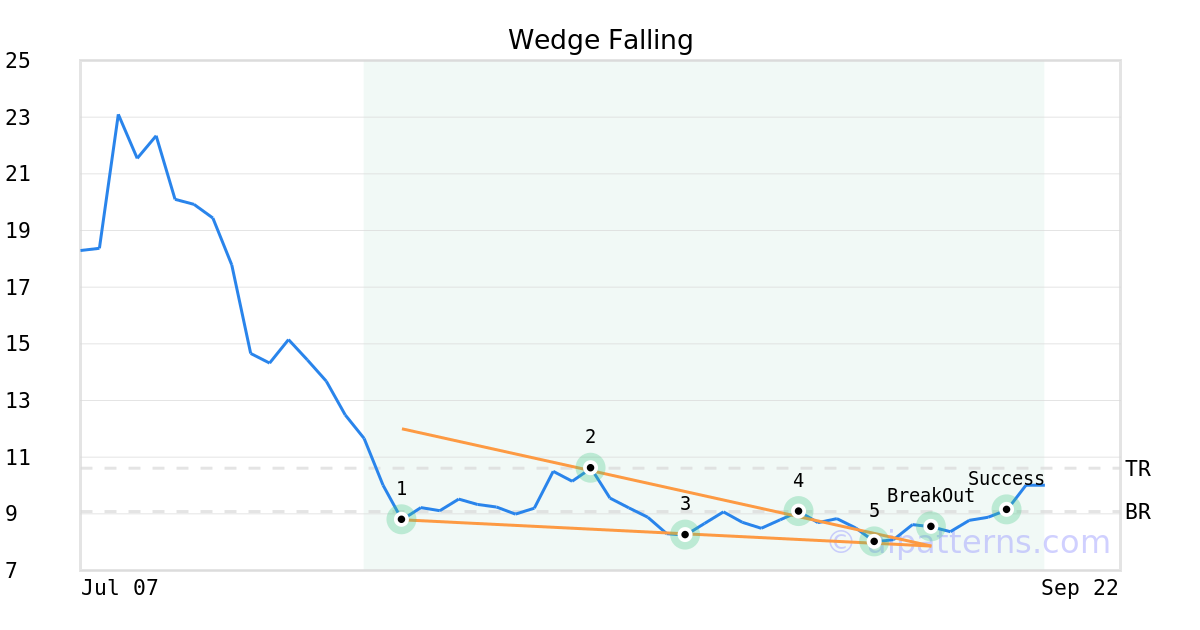
Task: Select pivot point marker 2
Action: point(590,467)
